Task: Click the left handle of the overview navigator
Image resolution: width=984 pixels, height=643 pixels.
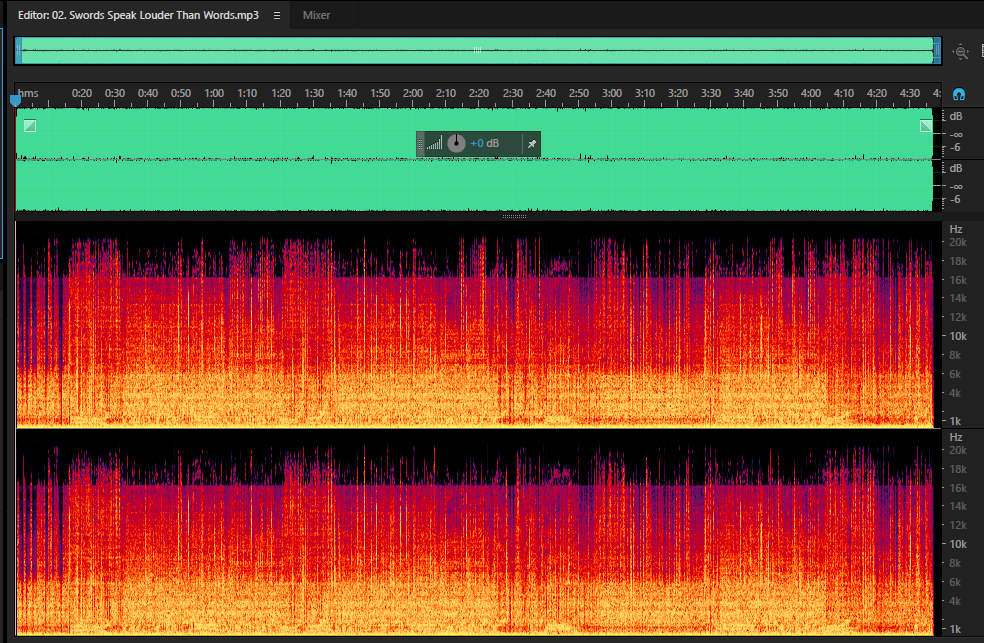Action: [x=19, y=51]
